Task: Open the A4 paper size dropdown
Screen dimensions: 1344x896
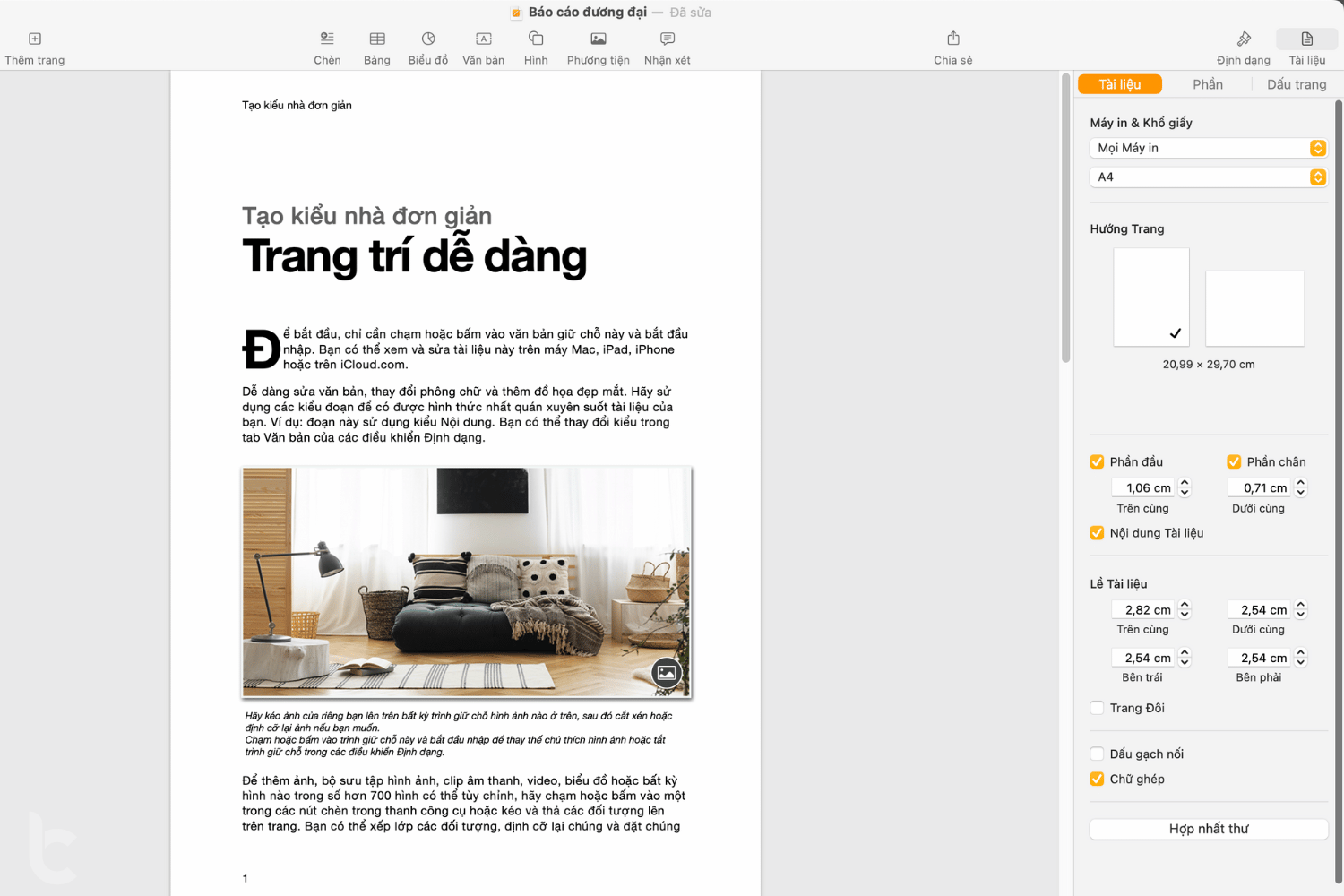Action: click(x=1208, y=177)
